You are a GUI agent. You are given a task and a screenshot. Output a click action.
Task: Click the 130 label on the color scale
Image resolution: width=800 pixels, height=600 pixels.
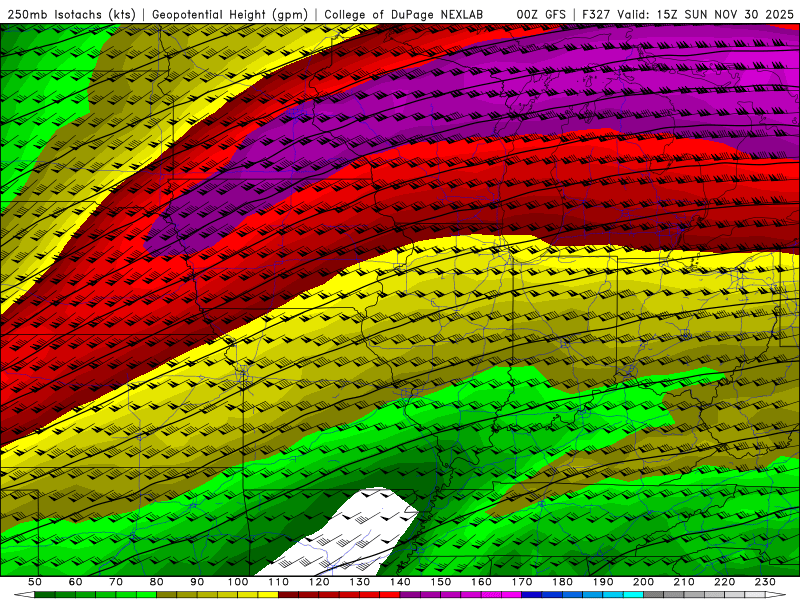coord(360,582)
